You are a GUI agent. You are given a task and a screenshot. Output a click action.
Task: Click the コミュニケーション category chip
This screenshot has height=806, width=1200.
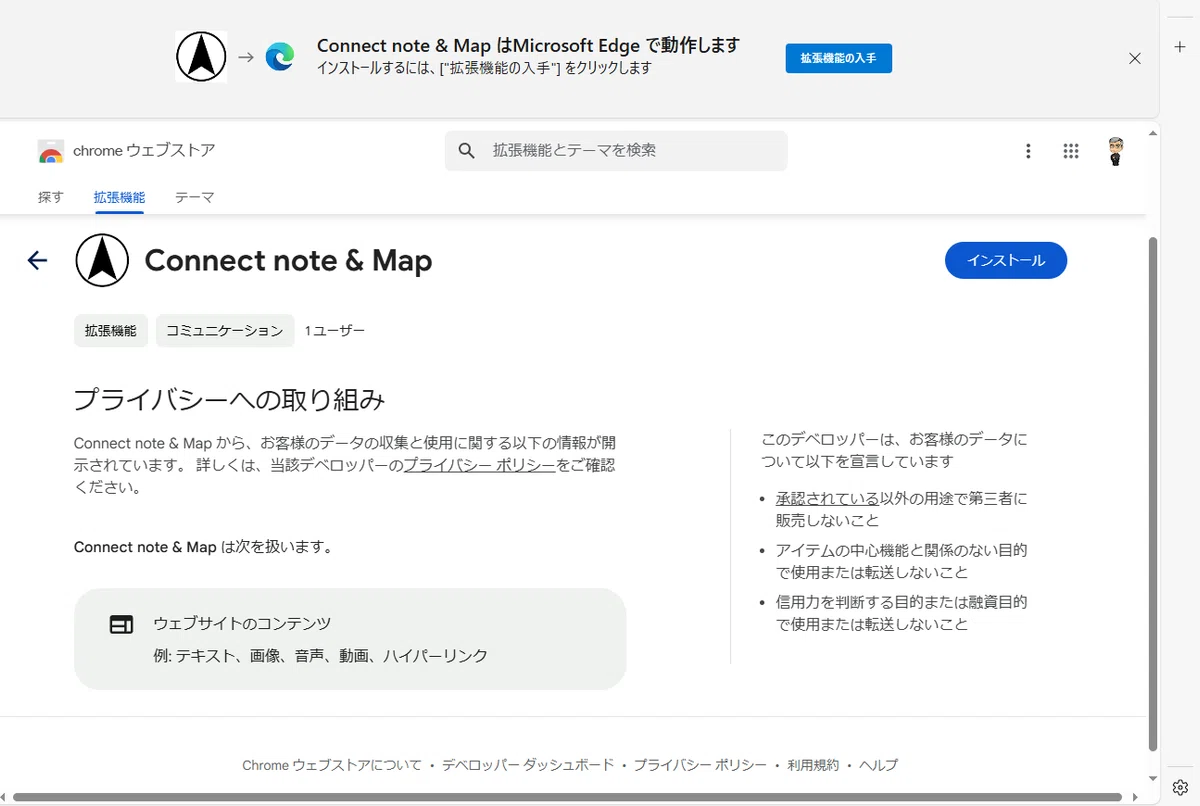pos(225,330)
